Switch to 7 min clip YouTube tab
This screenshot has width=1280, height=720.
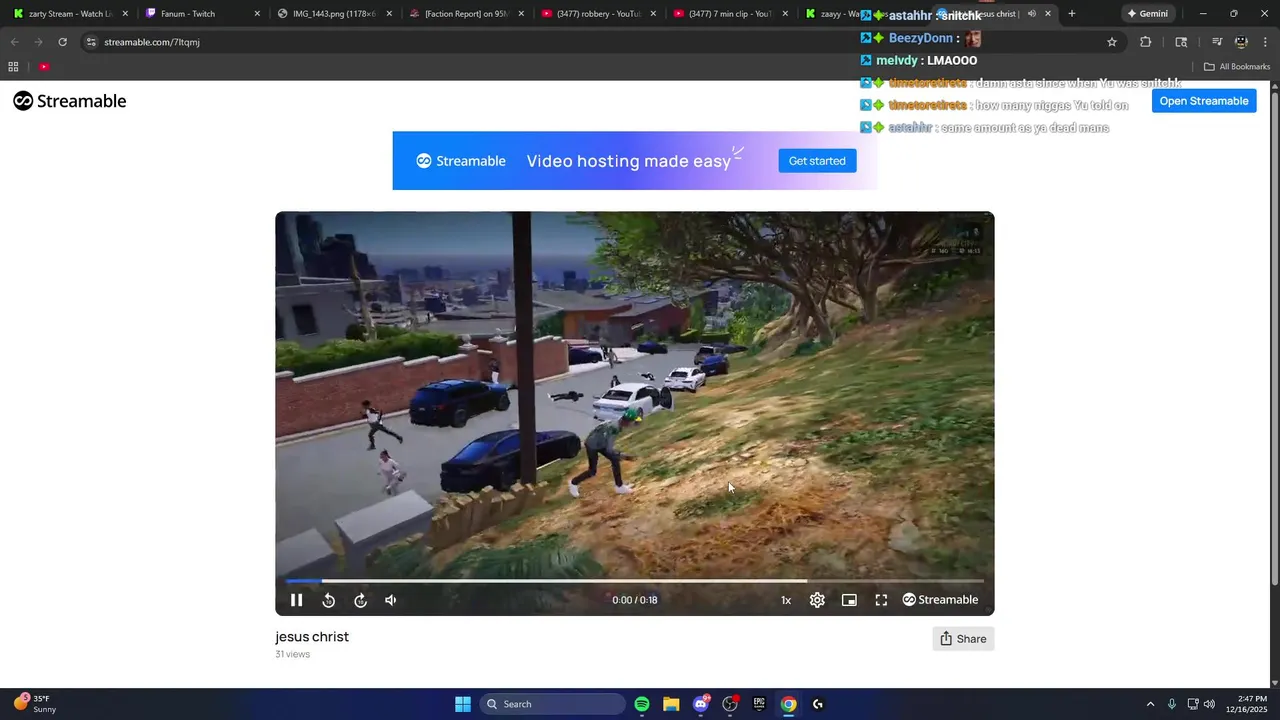(728, 14)
